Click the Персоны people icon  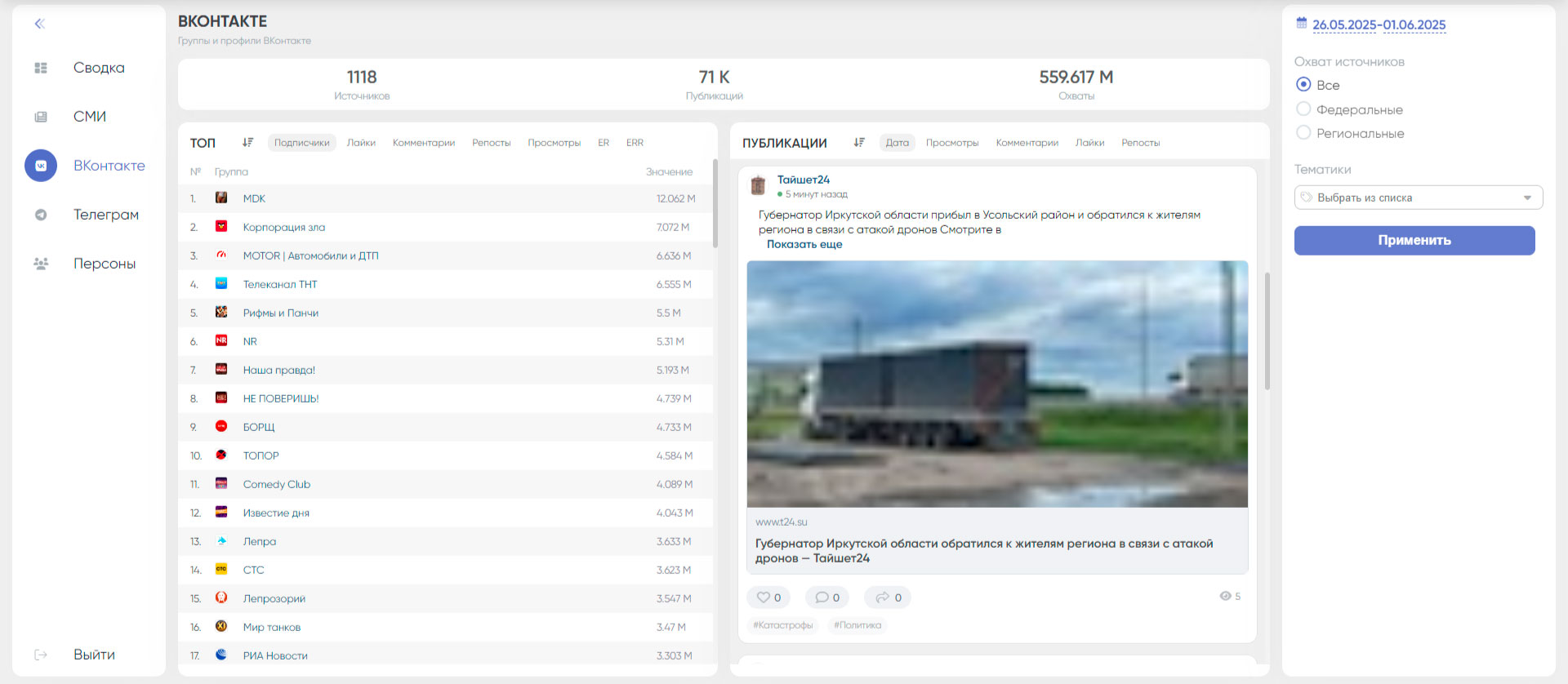click(41, 264)
